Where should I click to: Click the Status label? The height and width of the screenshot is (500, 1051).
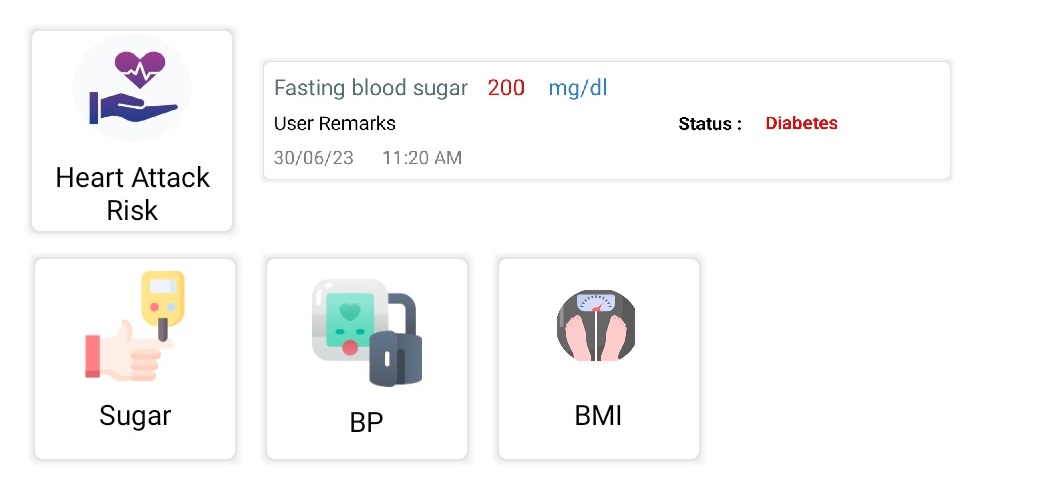coord(710,124)
